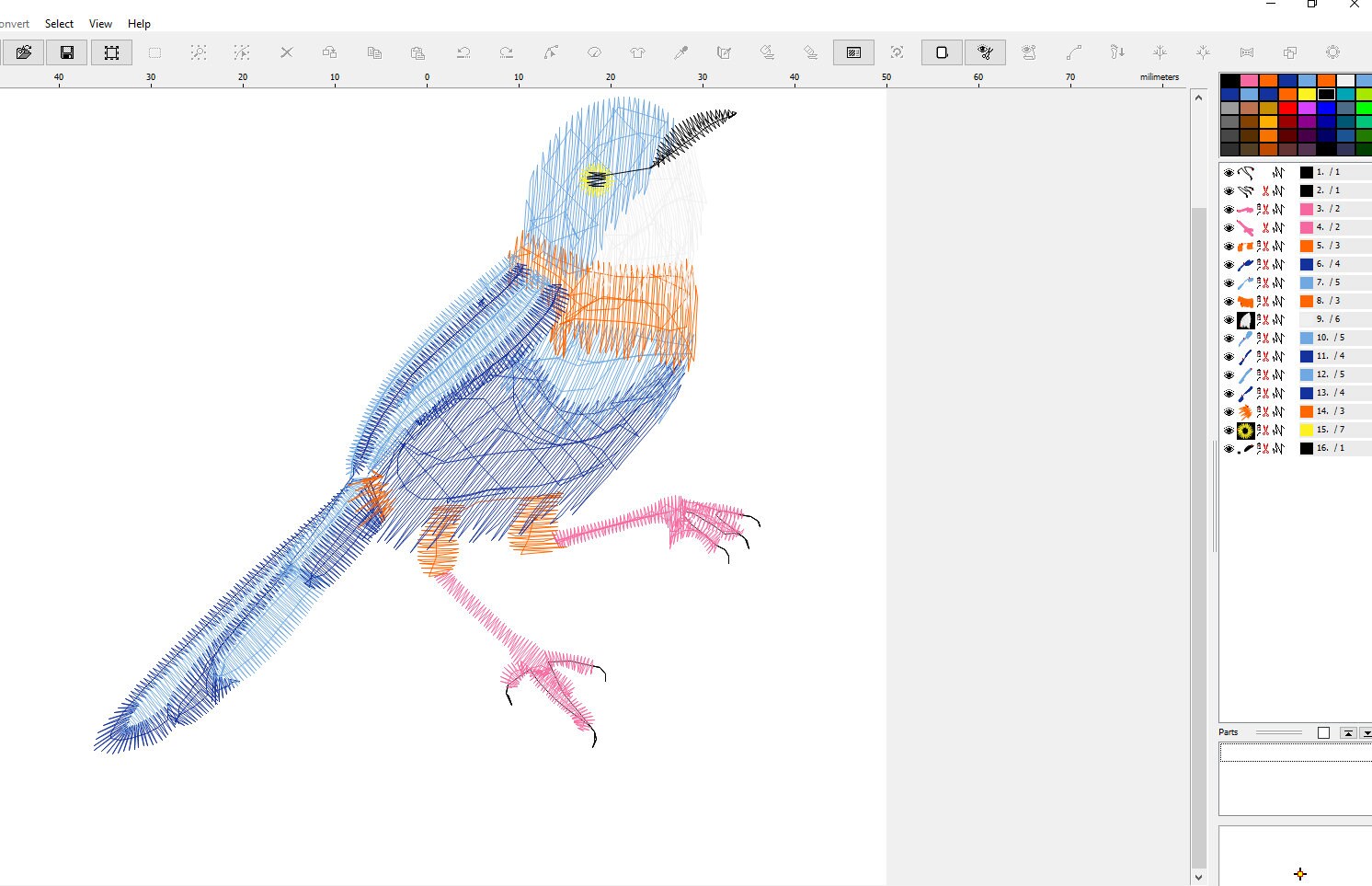Screen dimensions: 1372x886
Task: Click the Convert menu label
Action: (14, 23)
